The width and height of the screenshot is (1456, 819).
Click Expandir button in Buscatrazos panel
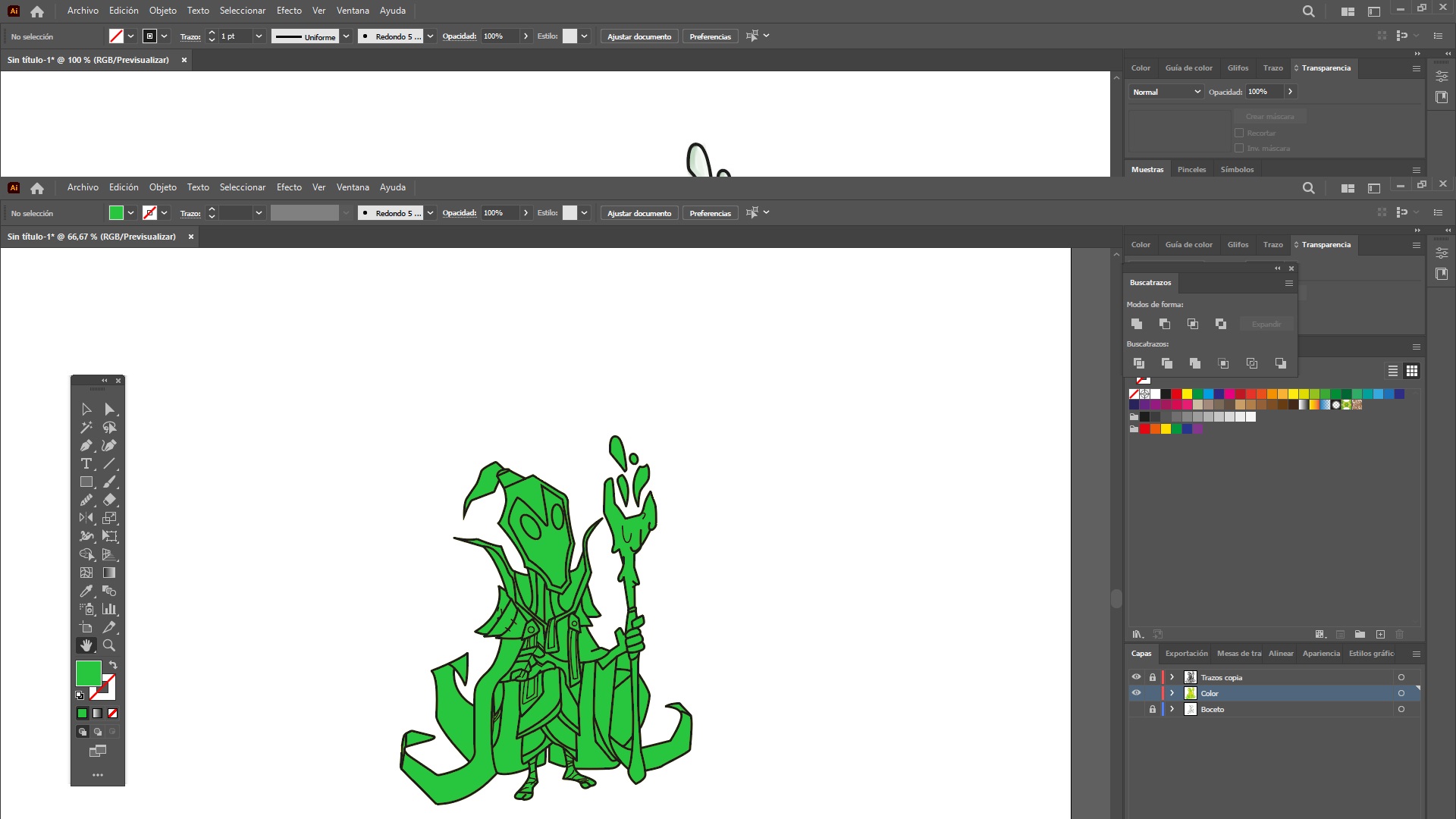pos(1266,325)
